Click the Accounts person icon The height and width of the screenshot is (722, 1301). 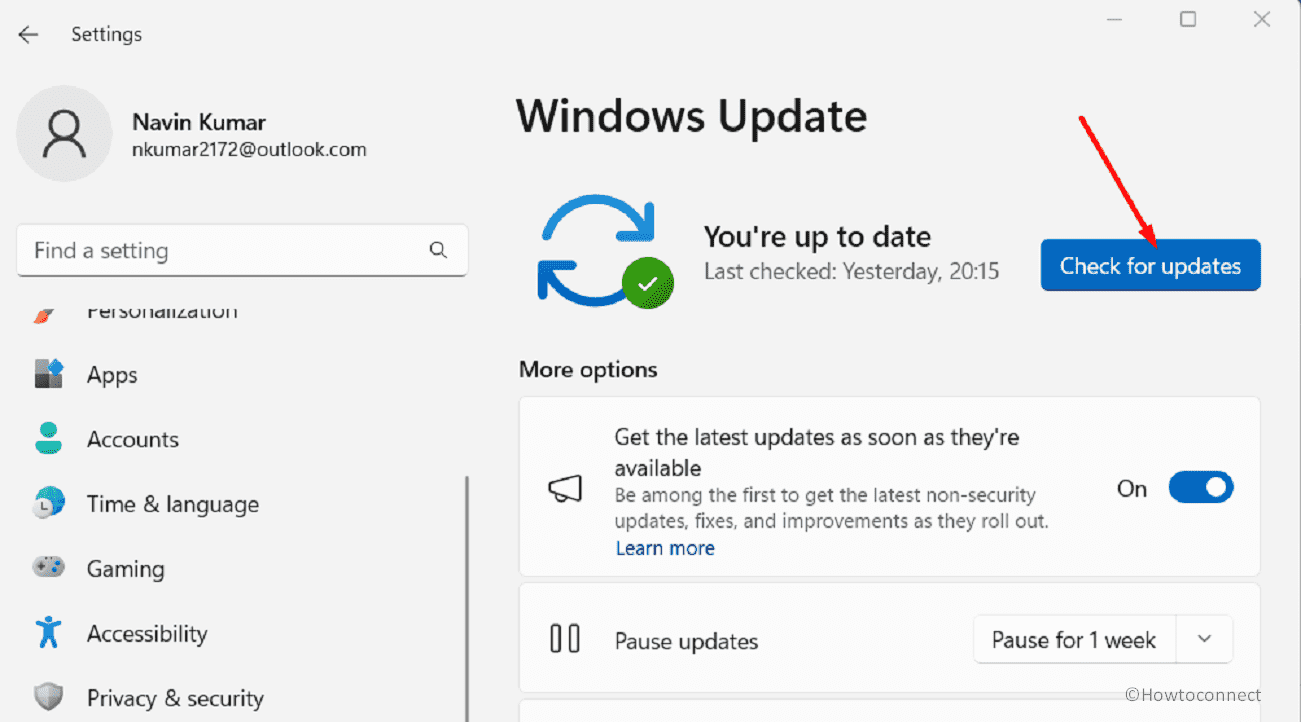coord(49,439)
